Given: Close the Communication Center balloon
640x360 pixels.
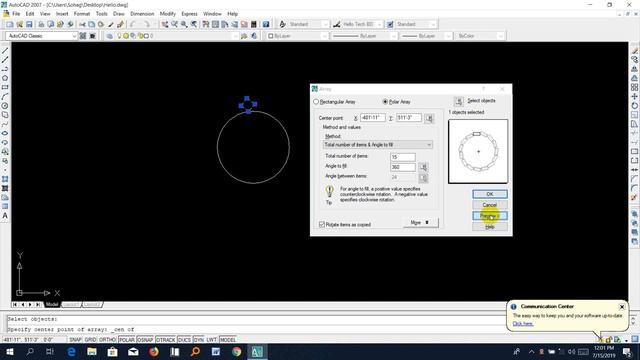Looking at the screenshot, I should tap(622, 307).
